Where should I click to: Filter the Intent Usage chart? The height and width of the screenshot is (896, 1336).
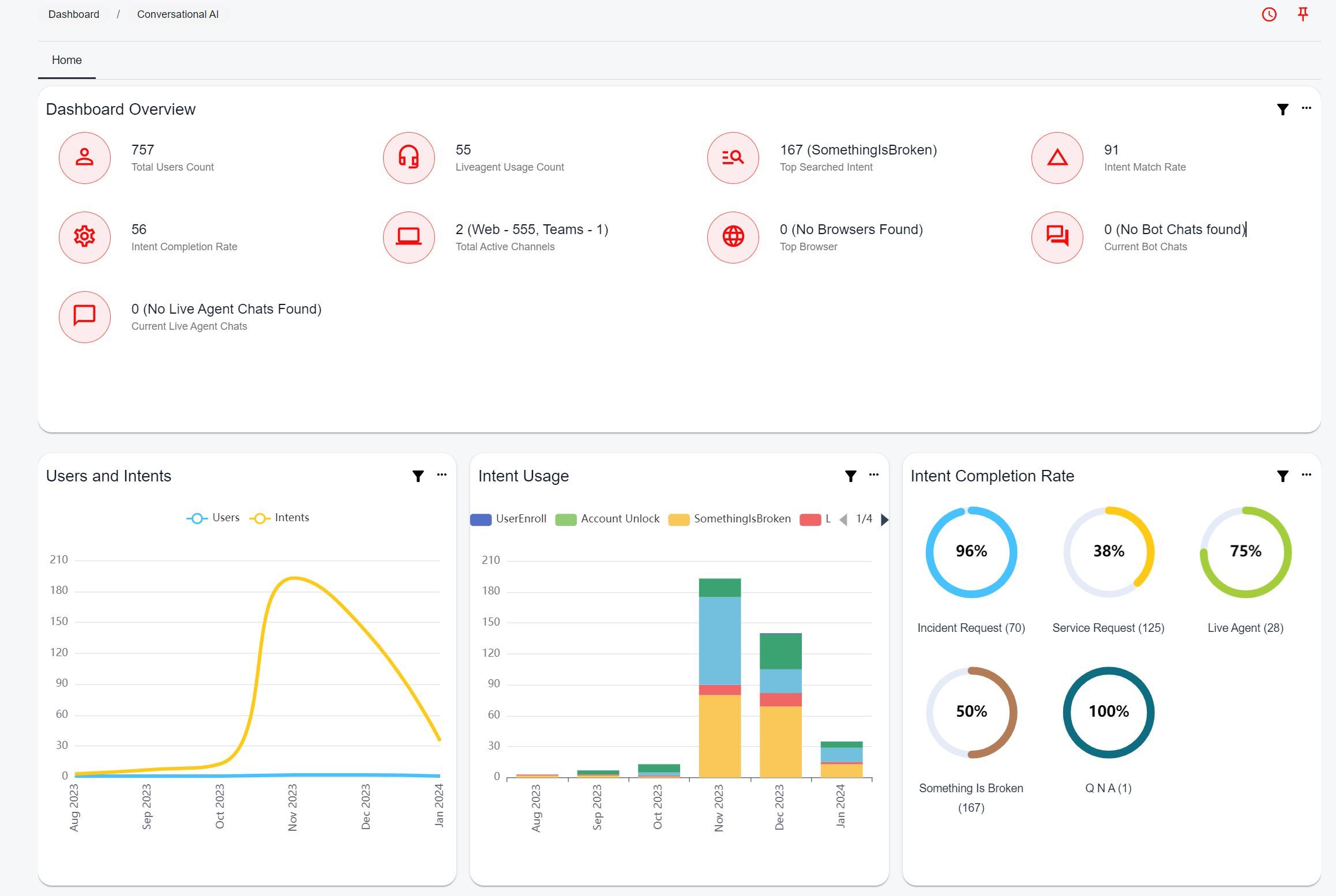[x=850, y=476]
